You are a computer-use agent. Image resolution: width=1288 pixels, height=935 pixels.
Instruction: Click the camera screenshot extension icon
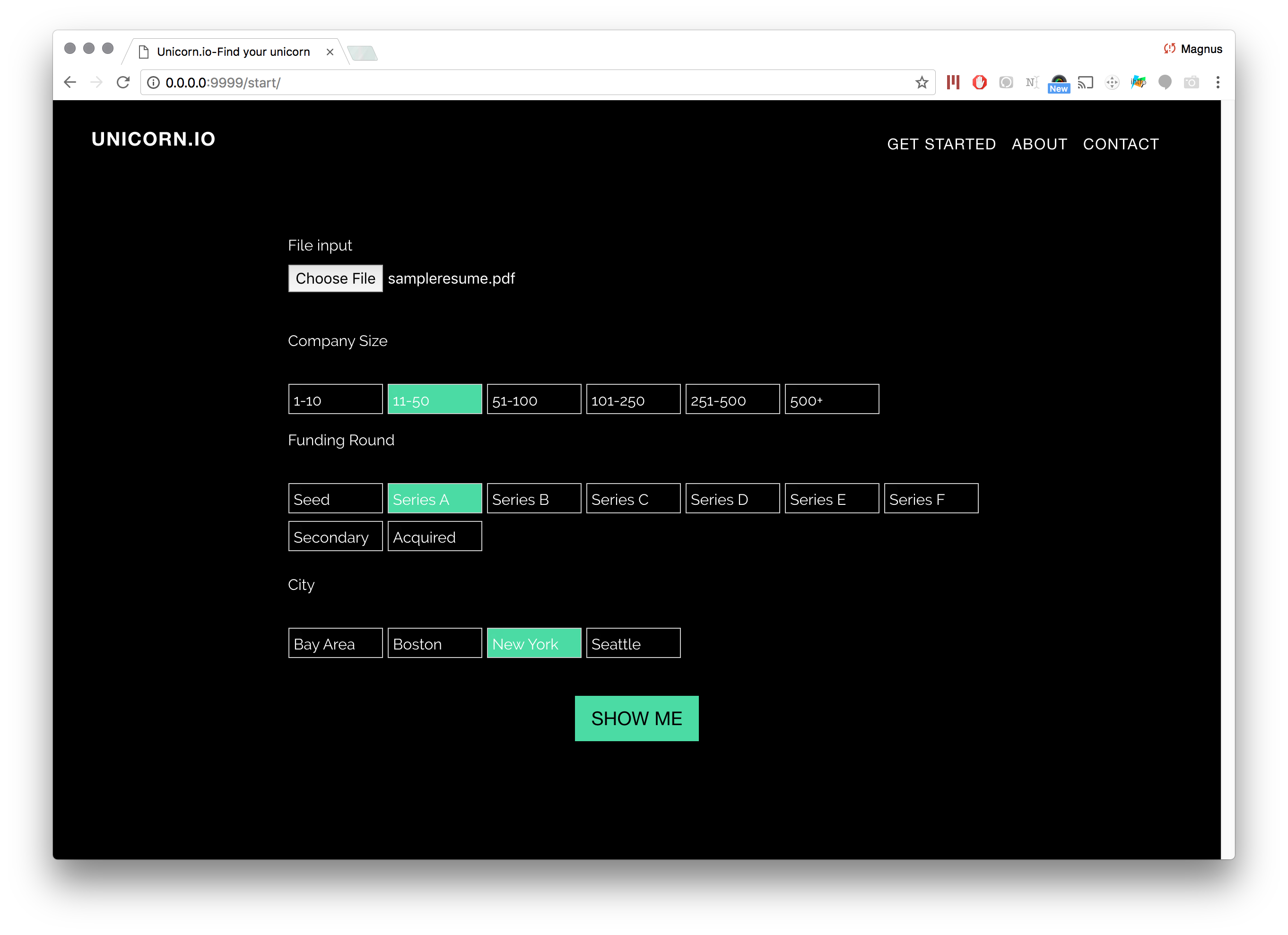pyautogui.click(x=1191, y=83)
